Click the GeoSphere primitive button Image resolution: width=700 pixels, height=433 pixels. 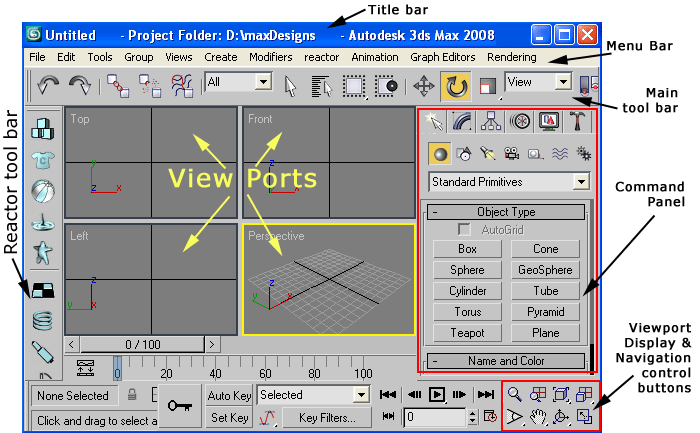coord(545,270)
